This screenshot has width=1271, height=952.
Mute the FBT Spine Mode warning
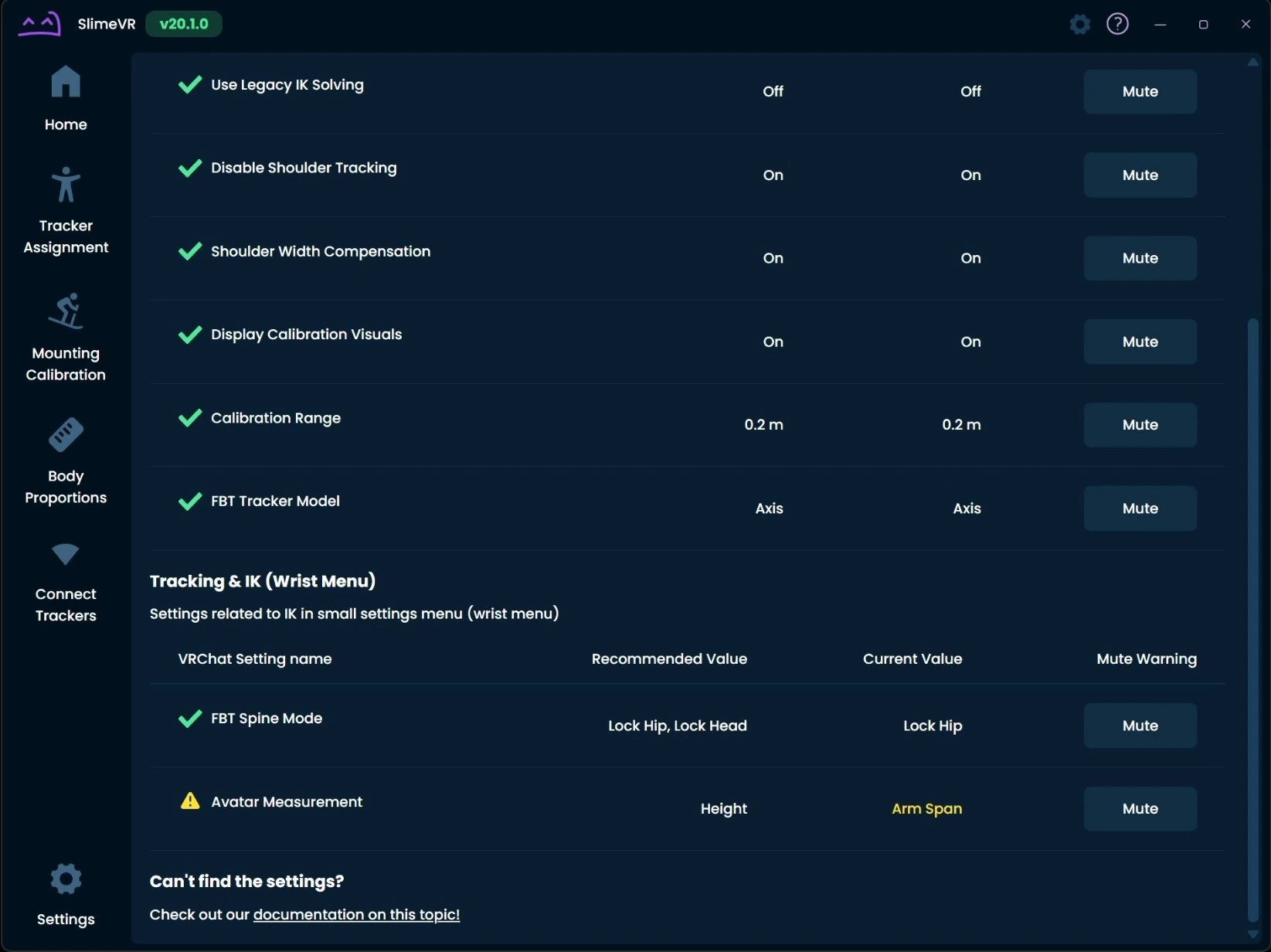(x=1140, y=726)
